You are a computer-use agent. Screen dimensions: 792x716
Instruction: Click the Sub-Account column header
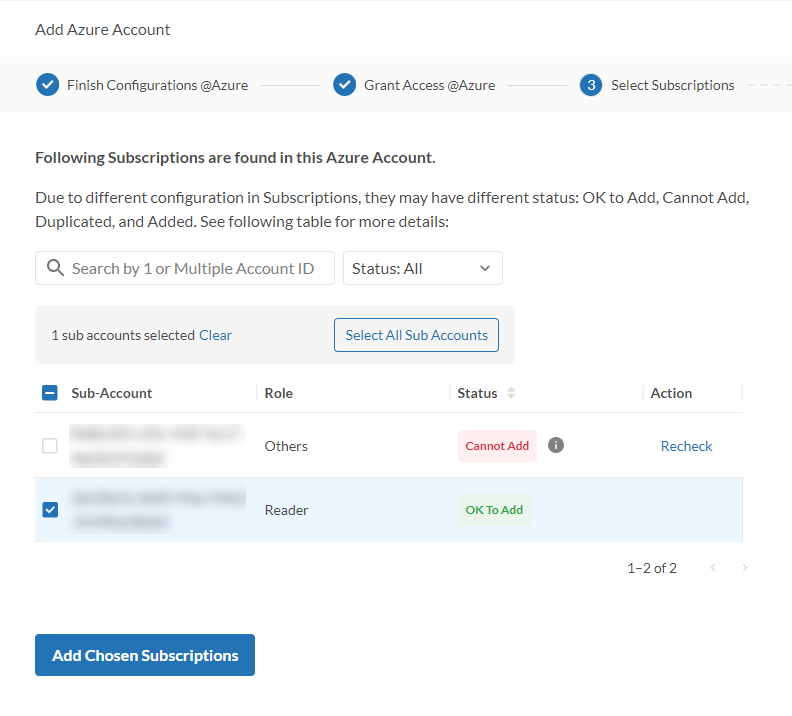coord(112,393)
